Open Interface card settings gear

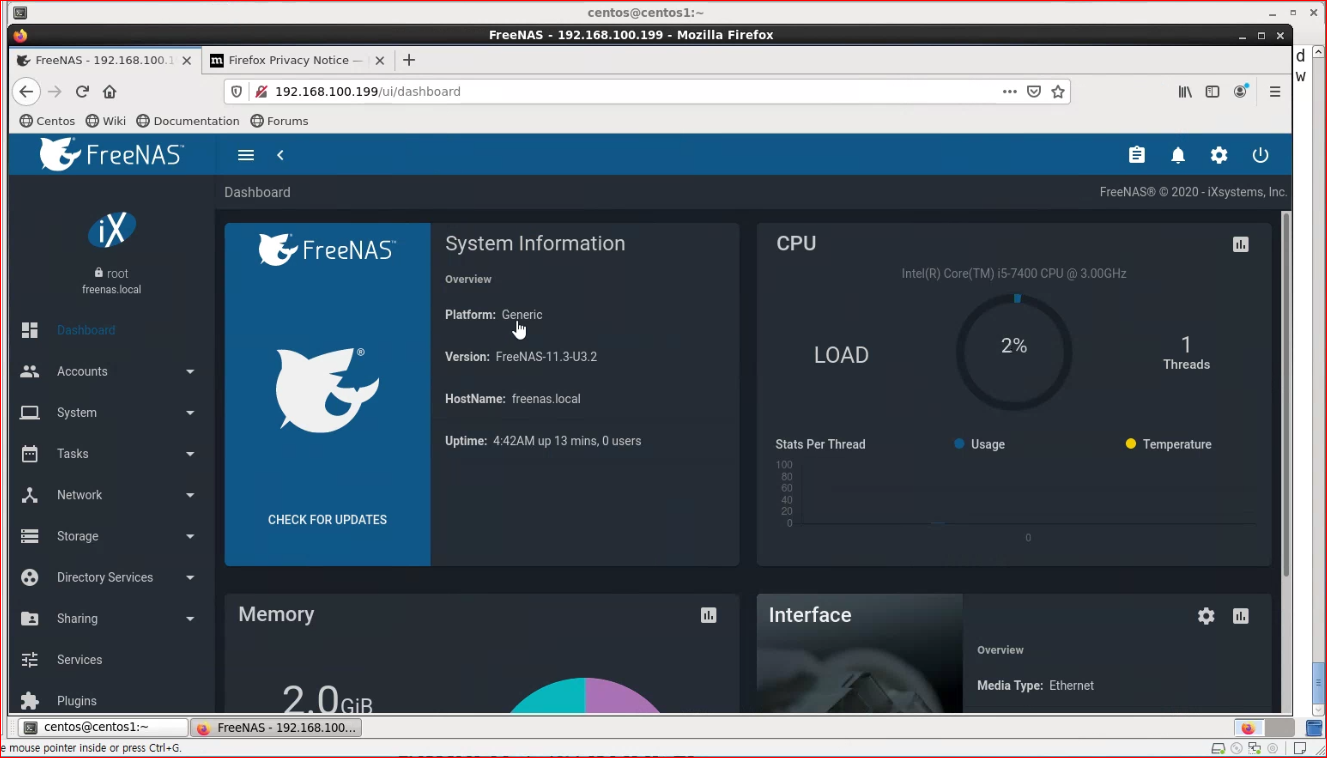click(x=1206, y=616)
